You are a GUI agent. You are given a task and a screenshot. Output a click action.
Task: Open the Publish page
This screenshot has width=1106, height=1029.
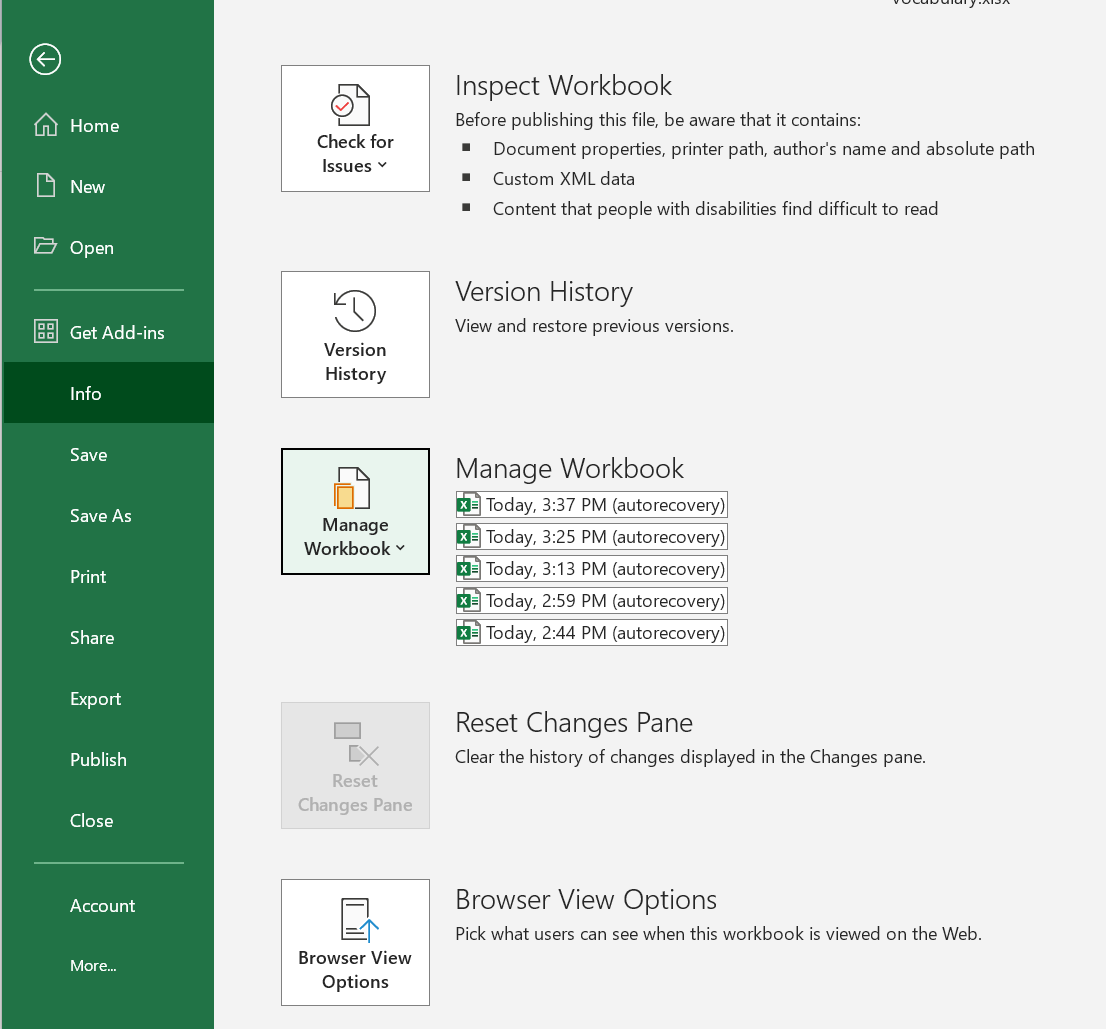109,760
